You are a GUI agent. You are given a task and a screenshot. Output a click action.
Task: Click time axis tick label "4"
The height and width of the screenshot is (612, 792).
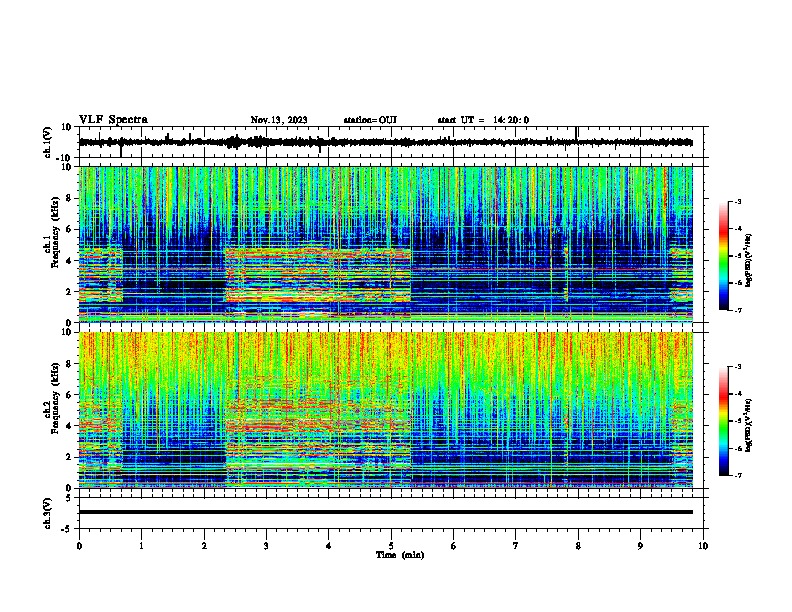point(329,546)
